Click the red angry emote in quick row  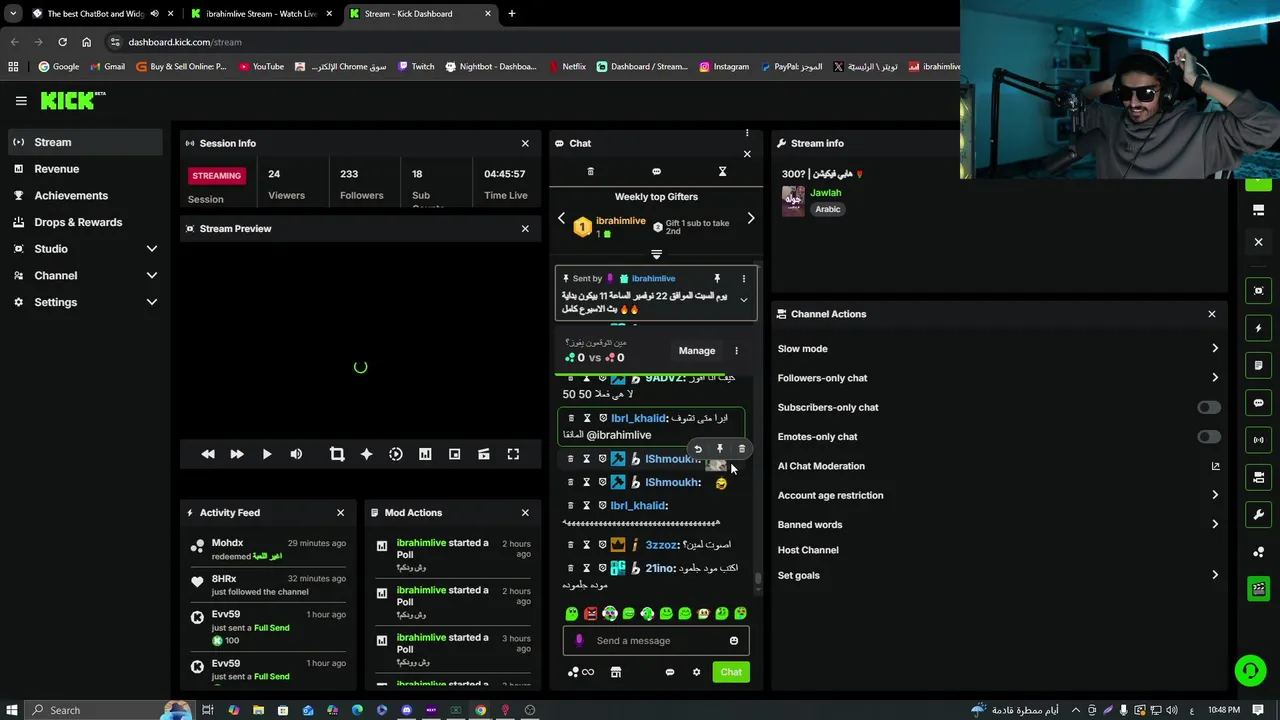[x=591, y=613]
